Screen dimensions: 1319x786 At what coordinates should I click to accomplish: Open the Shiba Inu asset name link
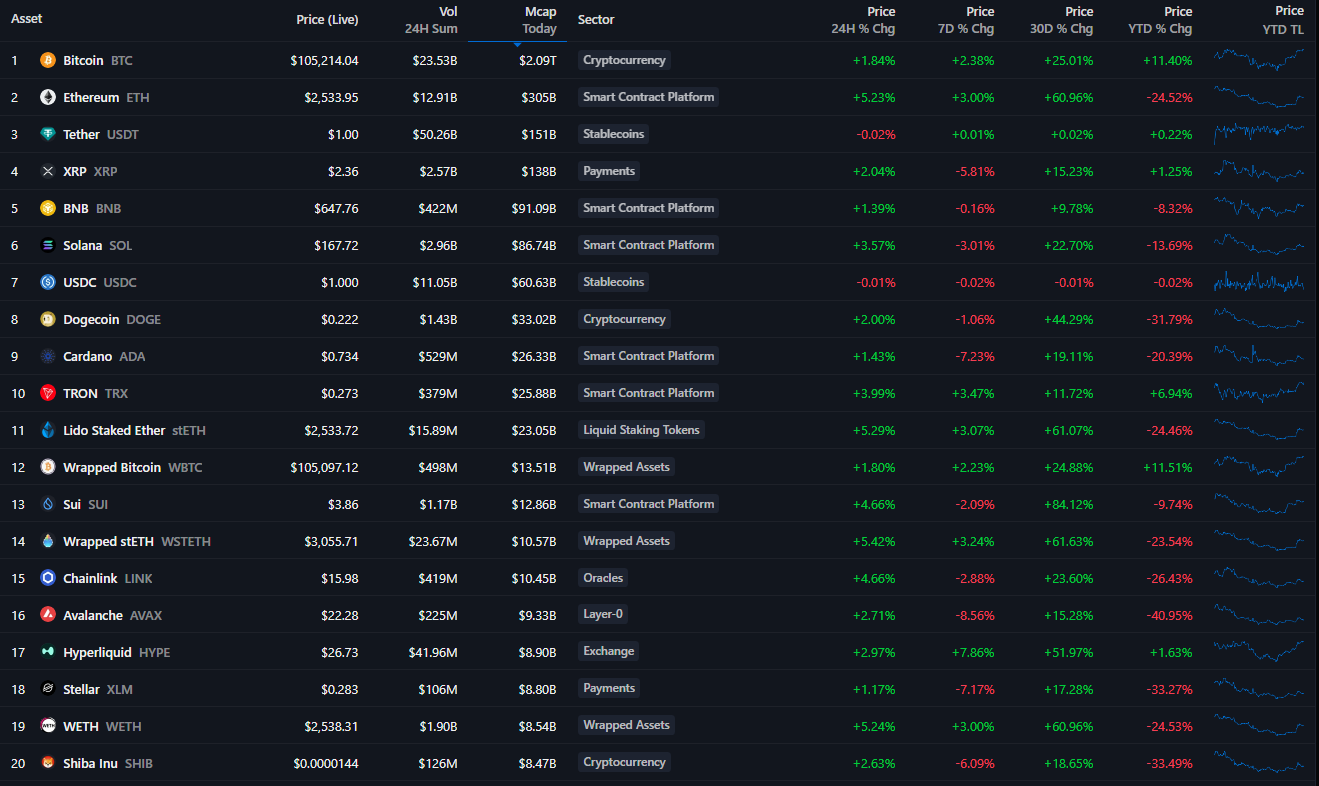[90, 763]
